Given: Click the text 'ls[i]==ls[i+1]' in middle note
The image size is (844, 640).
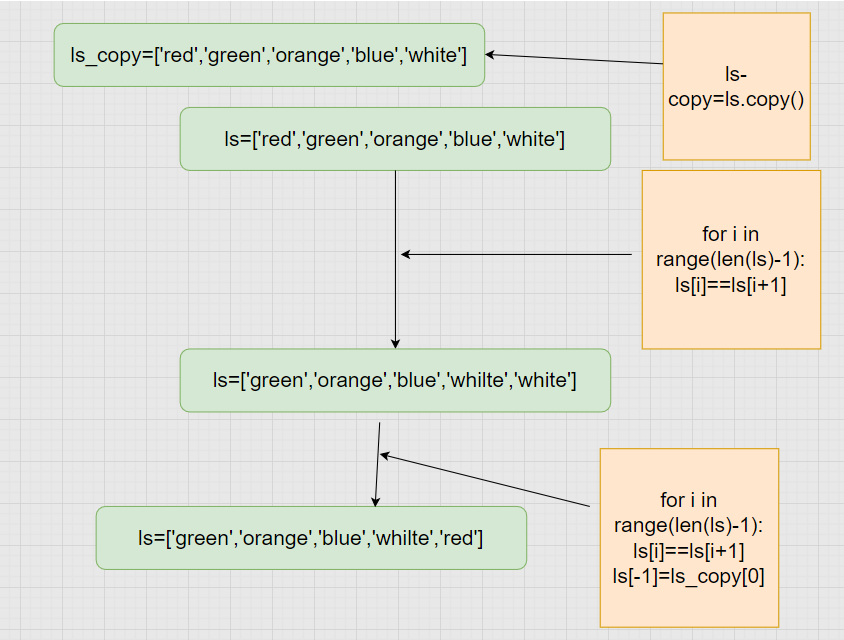Looking at the screenshot, I should [731, 285].
